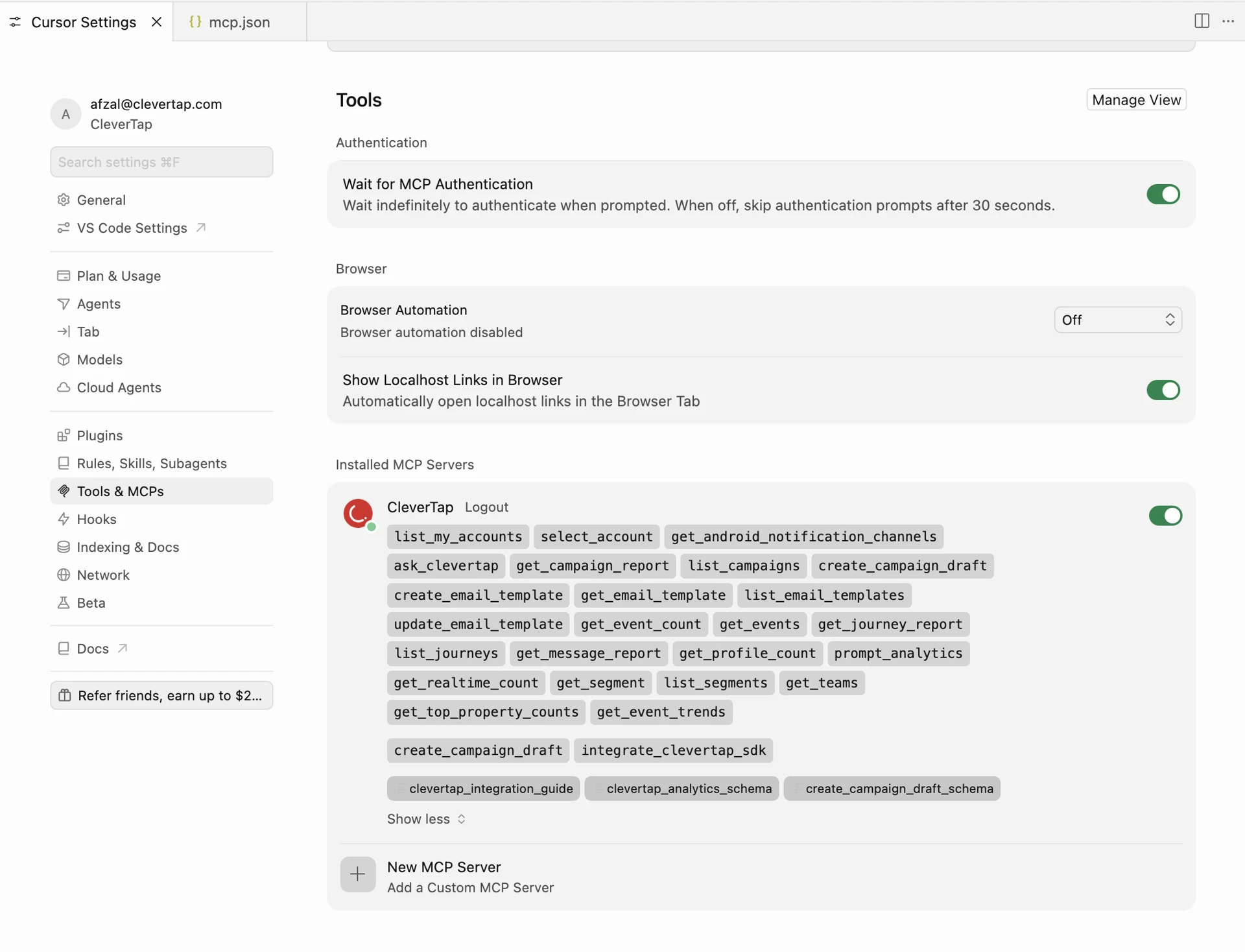Image resolution: width=1245 pixels, height=952 pixels.
Task: Click New MCP Server label
Action: pyautogui.click(x=444, y=867)
